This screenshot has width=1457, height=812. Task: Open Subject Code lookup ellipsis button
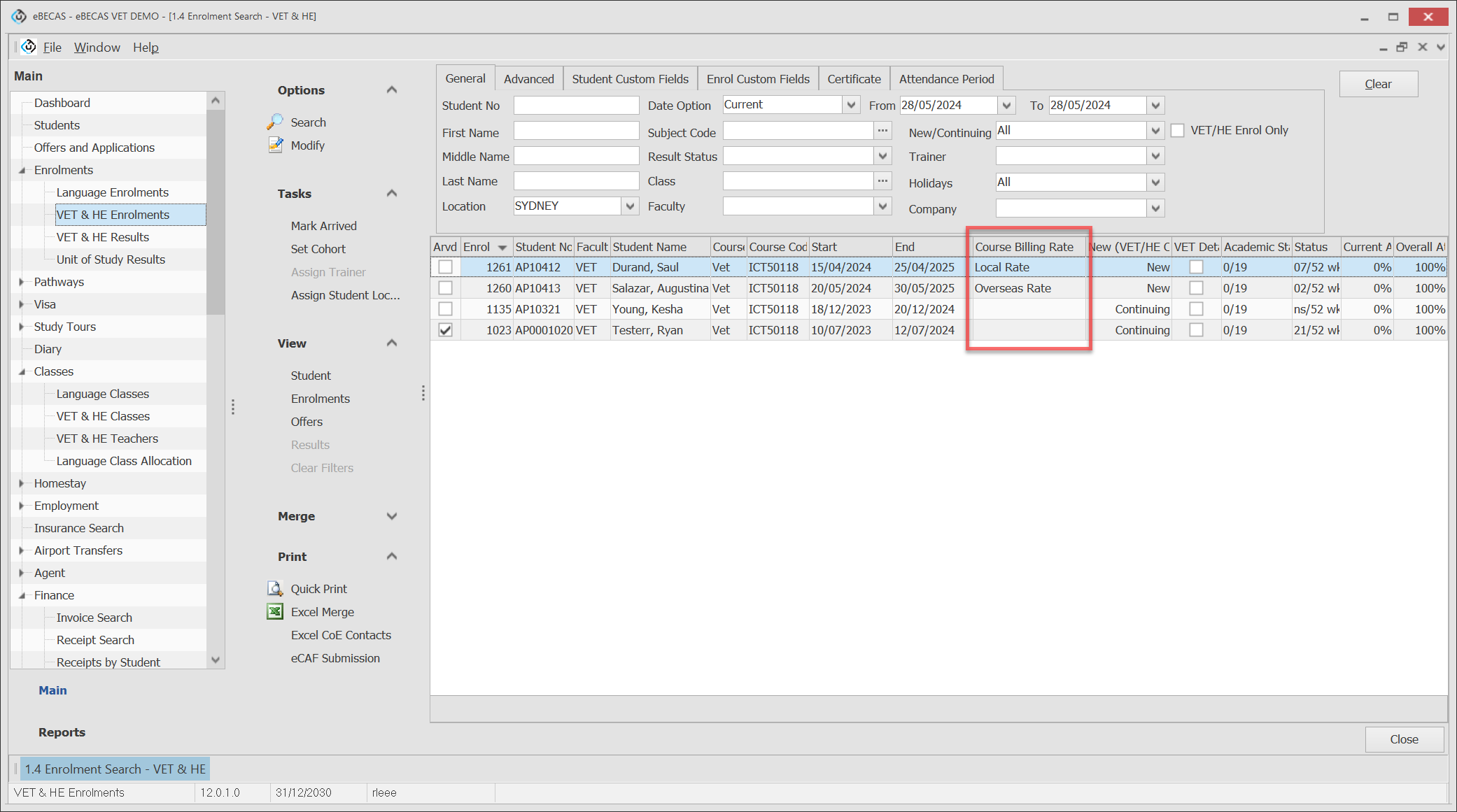[882, 131]
